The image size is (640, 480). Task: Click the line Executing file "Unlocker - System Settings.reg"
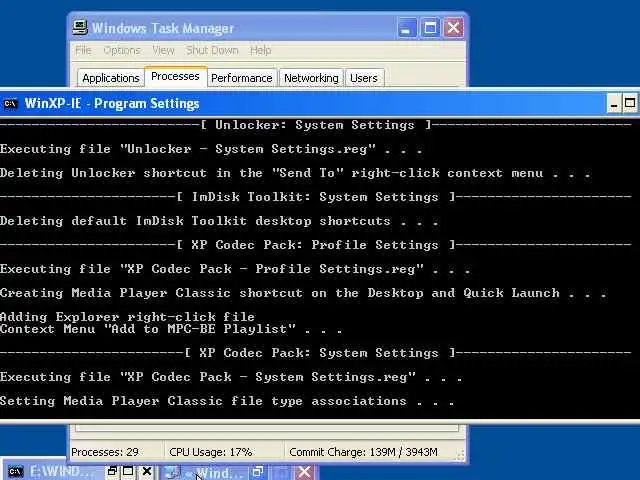click(211, 149)
